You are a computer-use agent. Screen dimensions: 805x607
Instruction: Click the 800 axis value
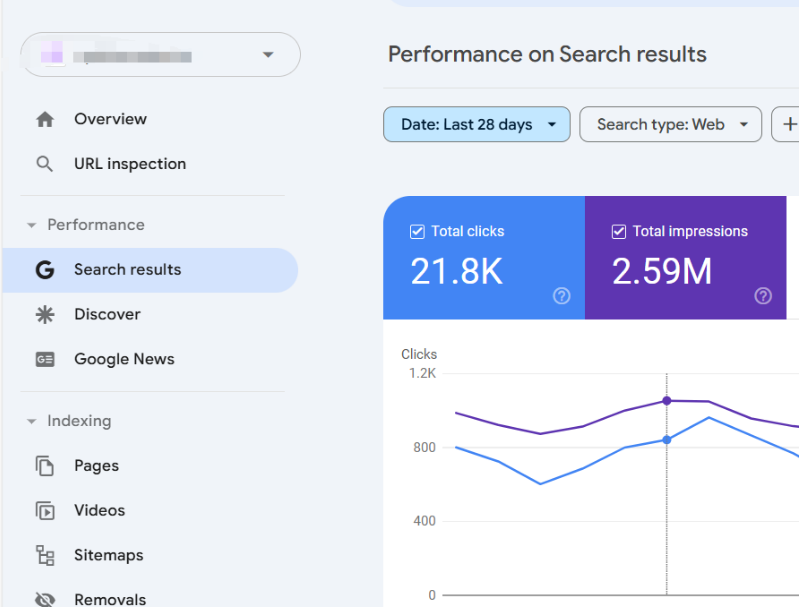[425, 447]
